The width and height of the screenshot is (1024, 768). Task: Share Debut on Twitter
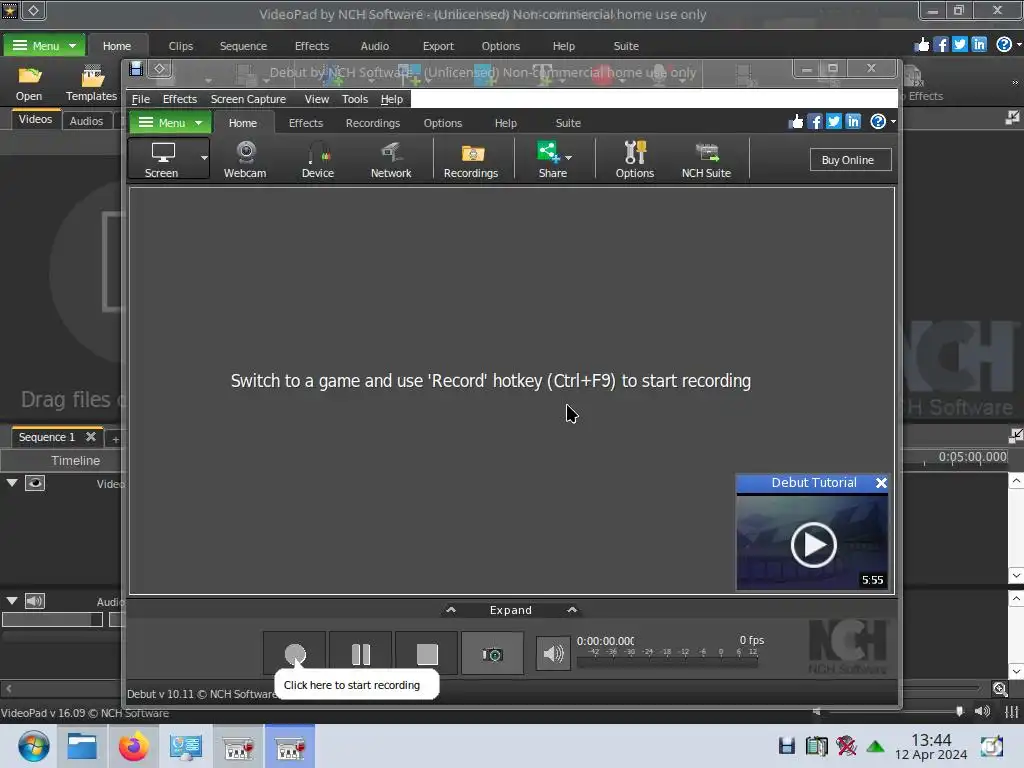pos(833,121)
